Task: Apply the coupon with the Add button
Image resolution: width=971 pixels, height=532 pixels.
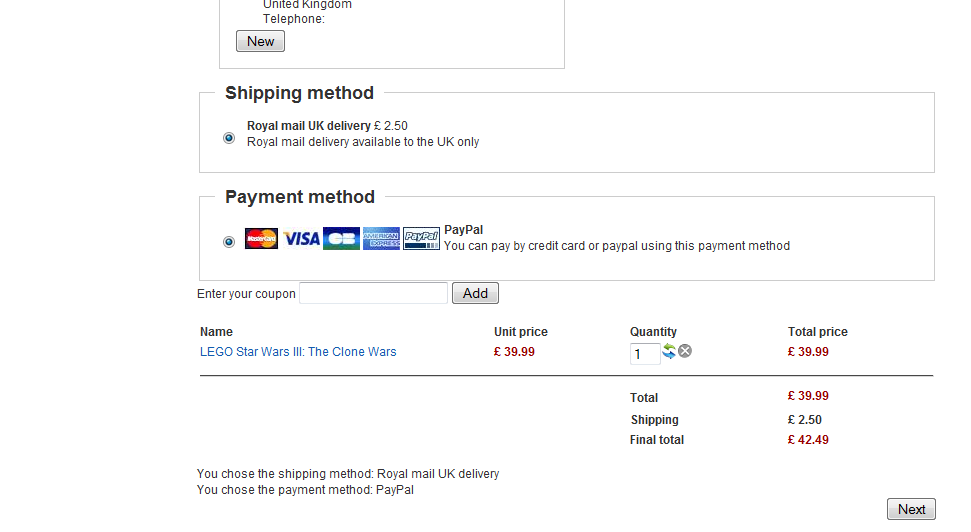Action: [x=475, y=293]
